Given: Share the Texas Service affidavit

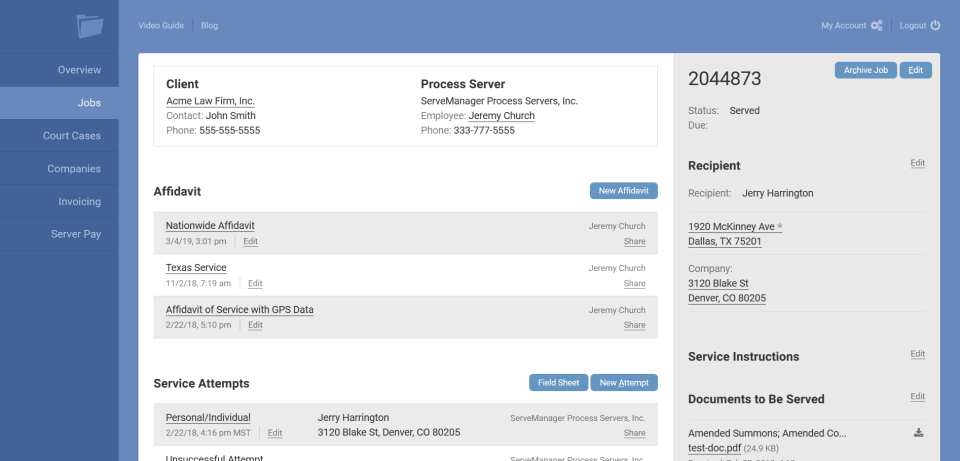Looking at the screenshot, I should point(634,283).
